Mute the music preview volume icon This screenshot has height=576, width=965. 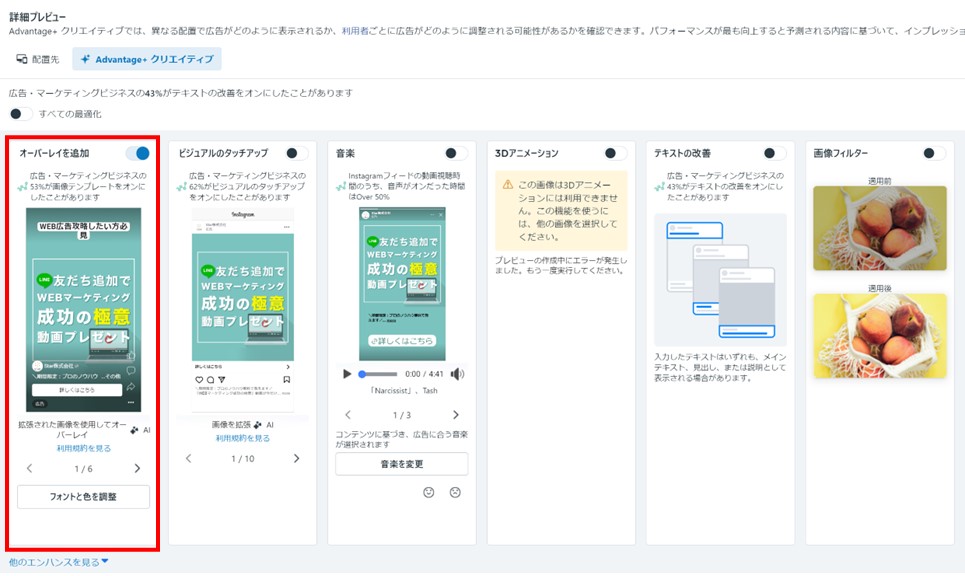(x=457, y=374)
